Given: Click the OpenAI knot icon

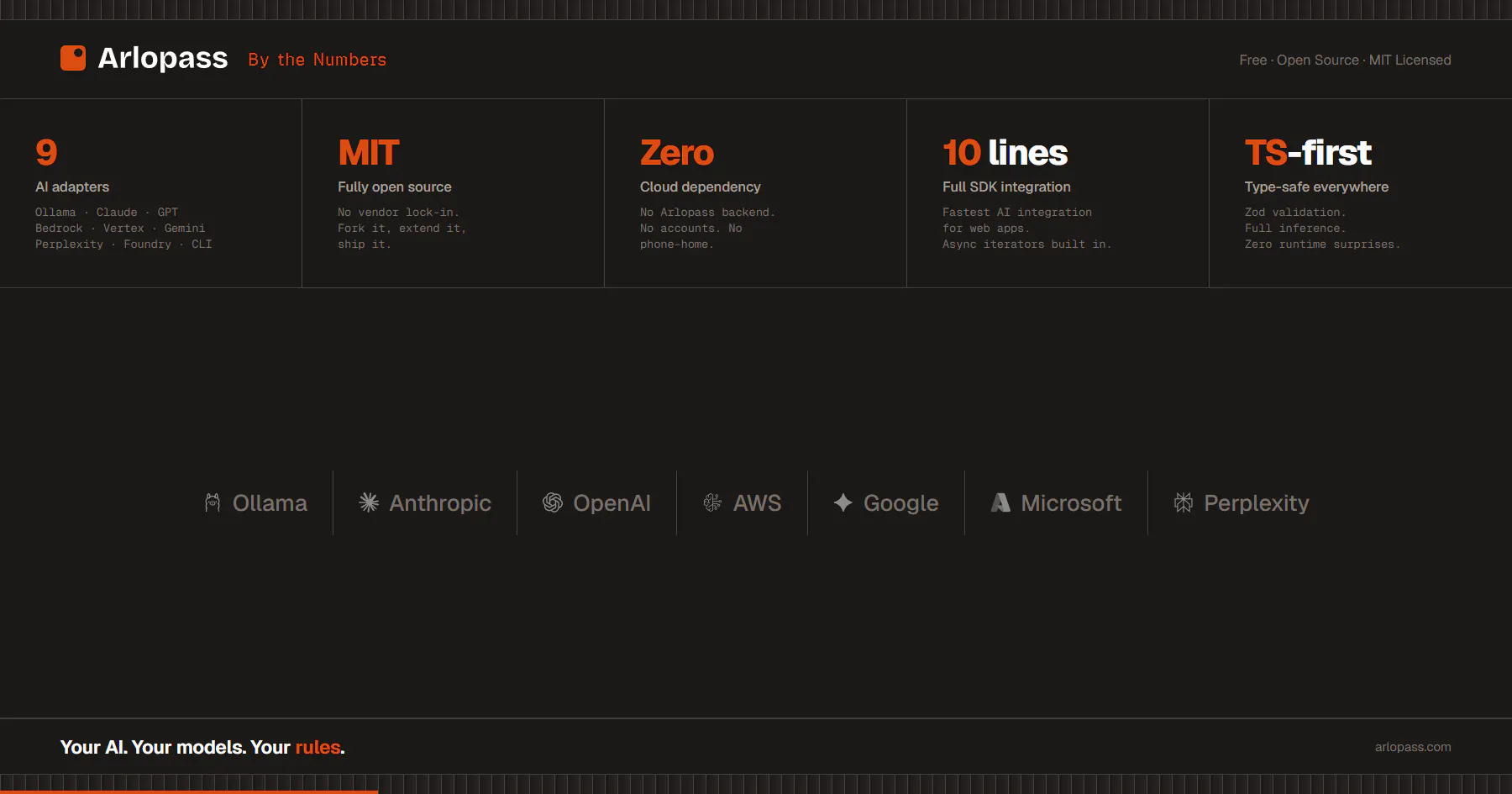Looking at the screenshot, I should tap(553, 502).
